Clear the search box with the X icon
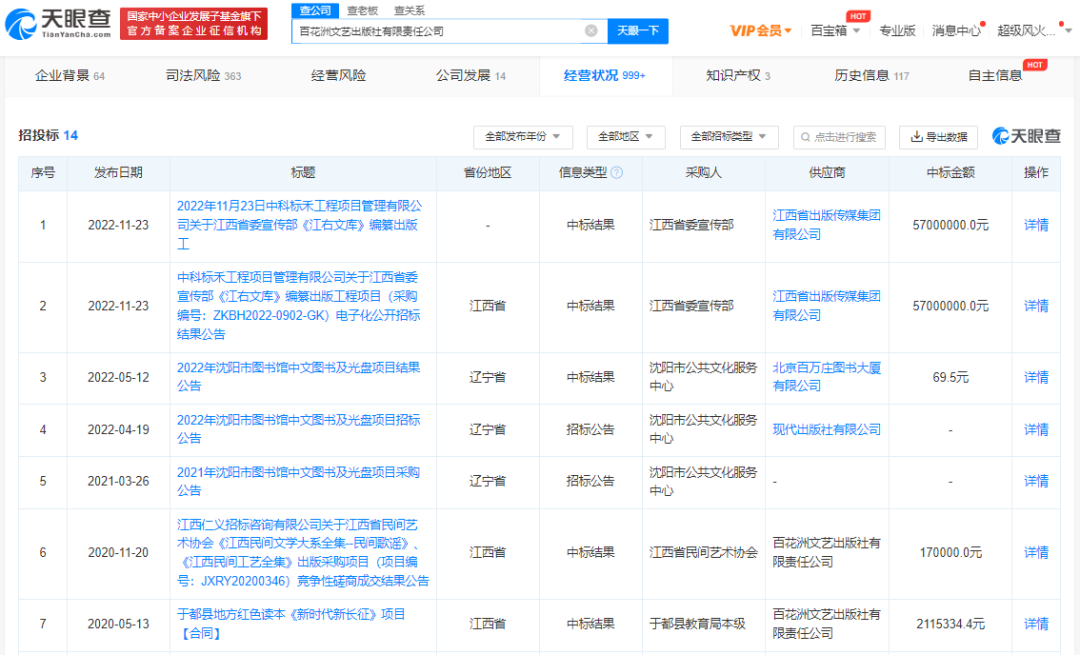The image size is (1080, 655). point(591,31)
